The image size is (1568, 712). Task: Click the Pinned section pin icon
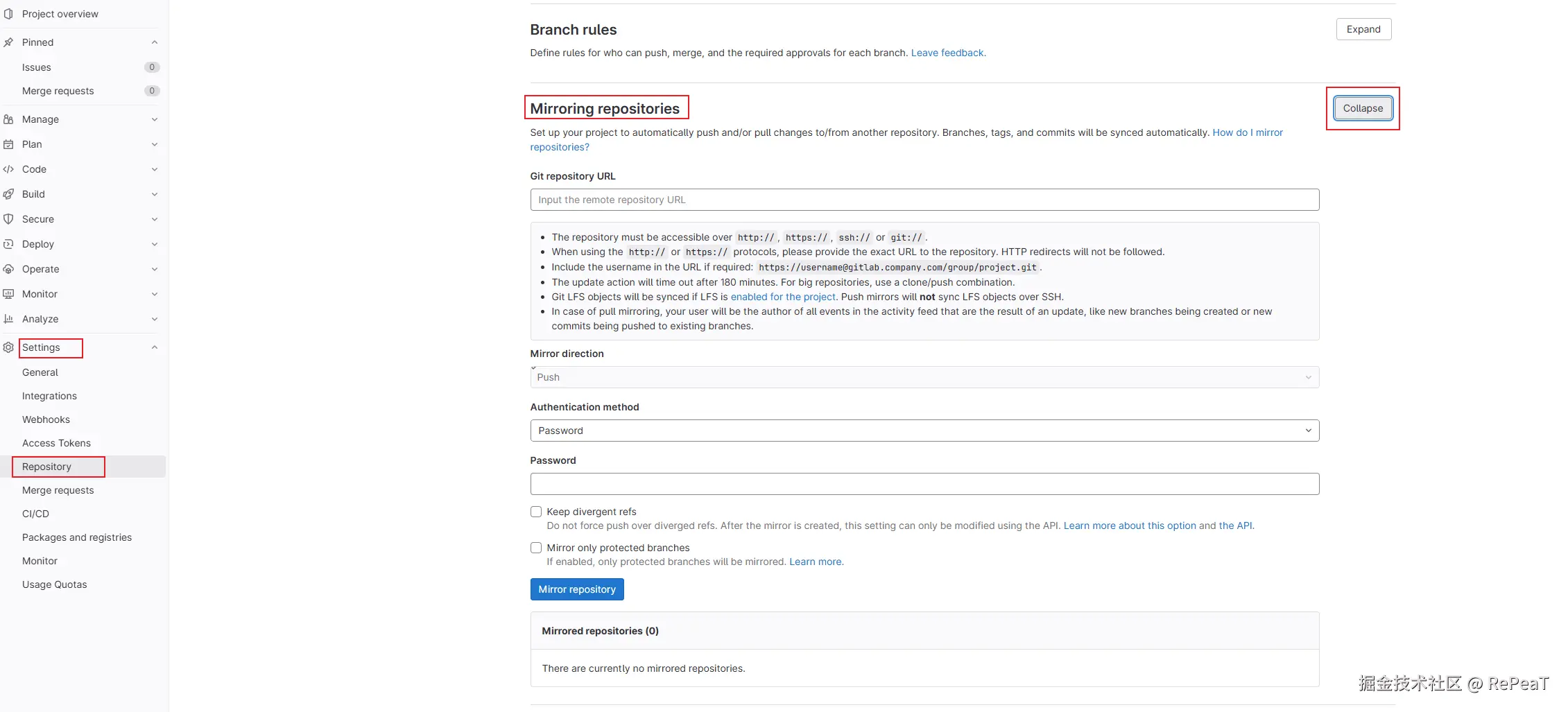tap(8, 42)
